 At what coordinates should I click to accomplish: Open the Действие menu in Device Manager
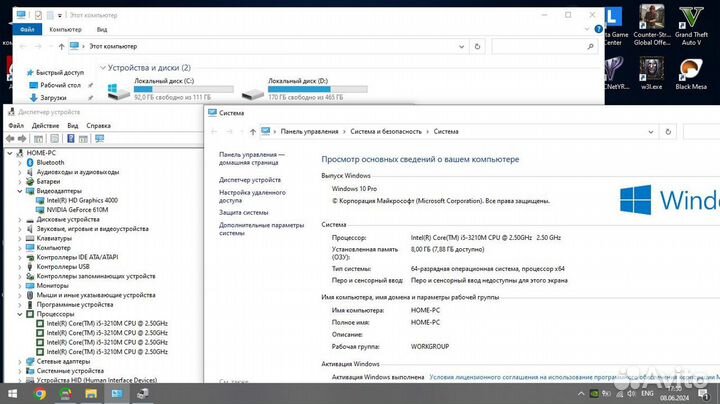[x=45, y=125]
